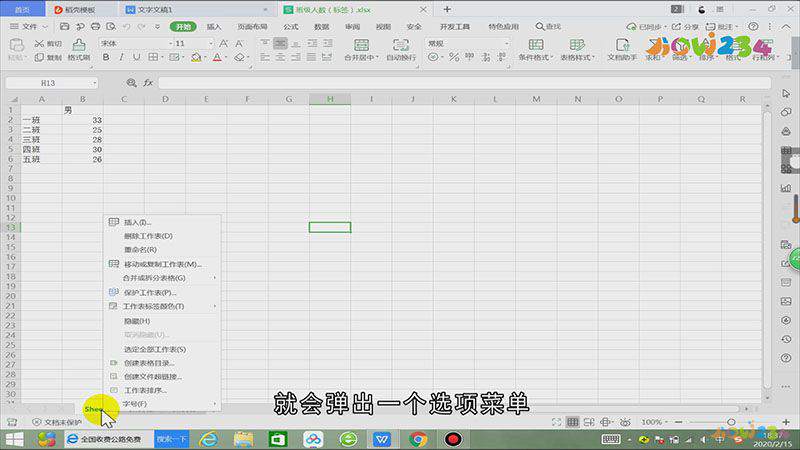This screenshot has height=450, width=800.
Task: Click the Help question mark icon
Action: [753, 27]
